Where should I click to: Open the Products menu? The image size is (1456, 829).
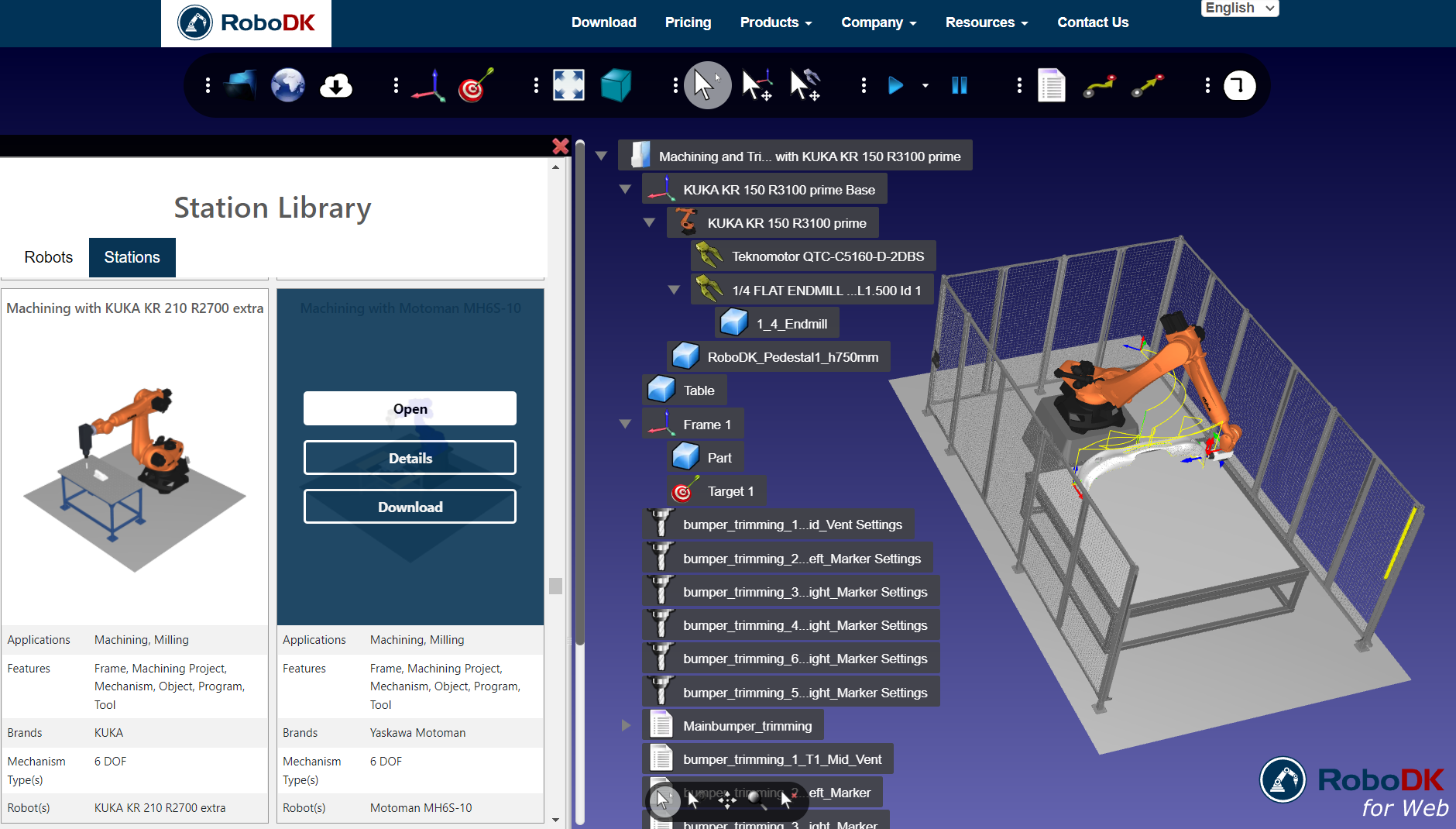tap(775, 22)
